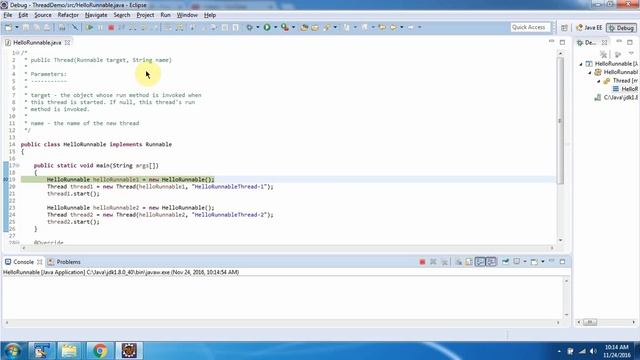Click the Pin Console icon
640x360 pixels.
tap(505, 262)
